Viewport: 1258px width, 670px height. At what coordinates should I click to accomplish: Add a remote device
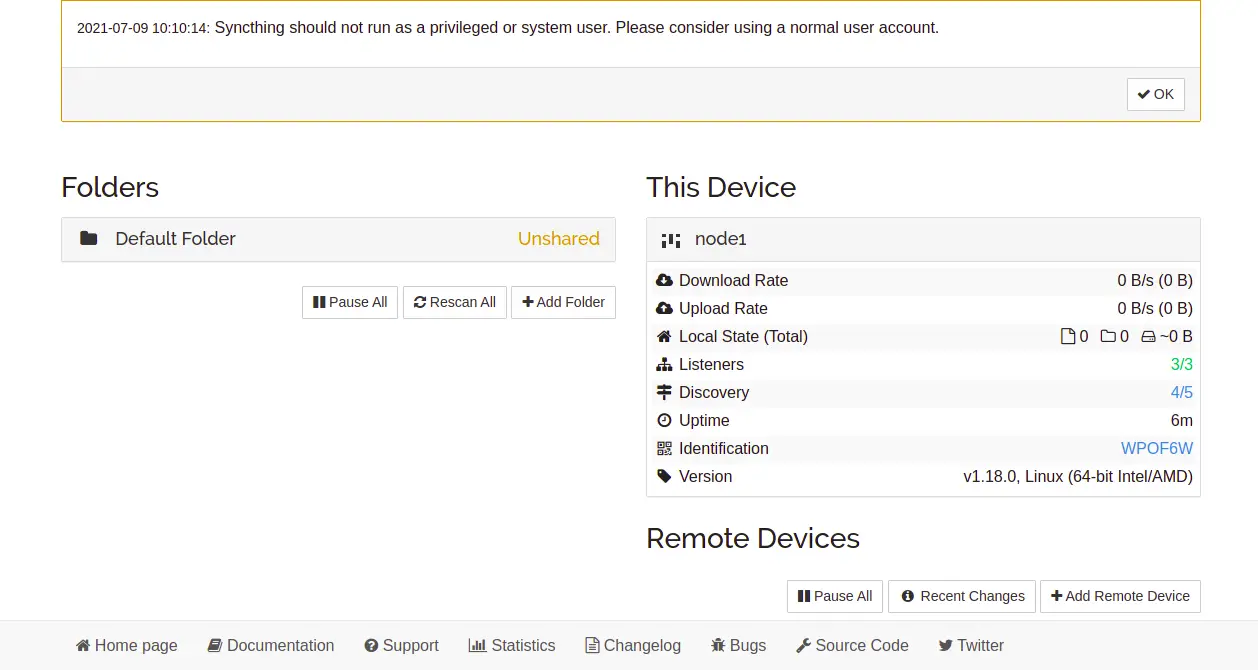coord(1120,596)
